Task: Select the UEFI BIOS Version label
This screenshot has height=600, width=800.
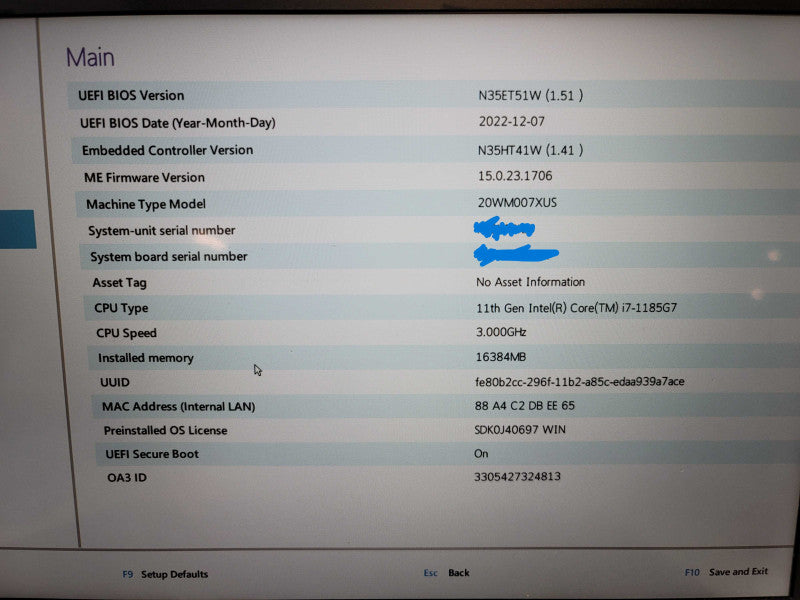Action: point(131,95)
